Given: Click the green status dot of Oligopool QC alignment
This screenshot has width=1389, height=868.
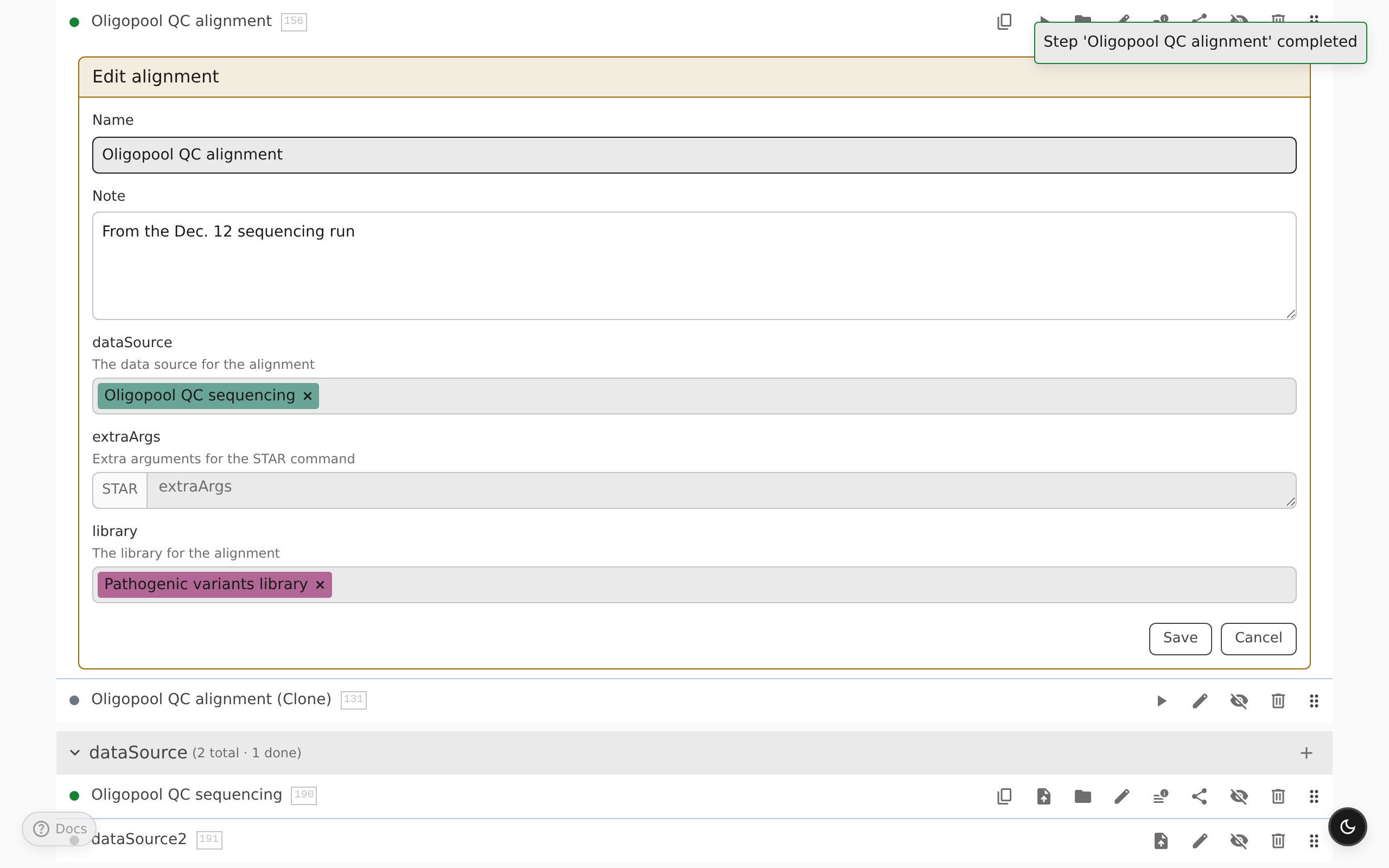Looking at the screenshot, I should [x=74, y=22].
